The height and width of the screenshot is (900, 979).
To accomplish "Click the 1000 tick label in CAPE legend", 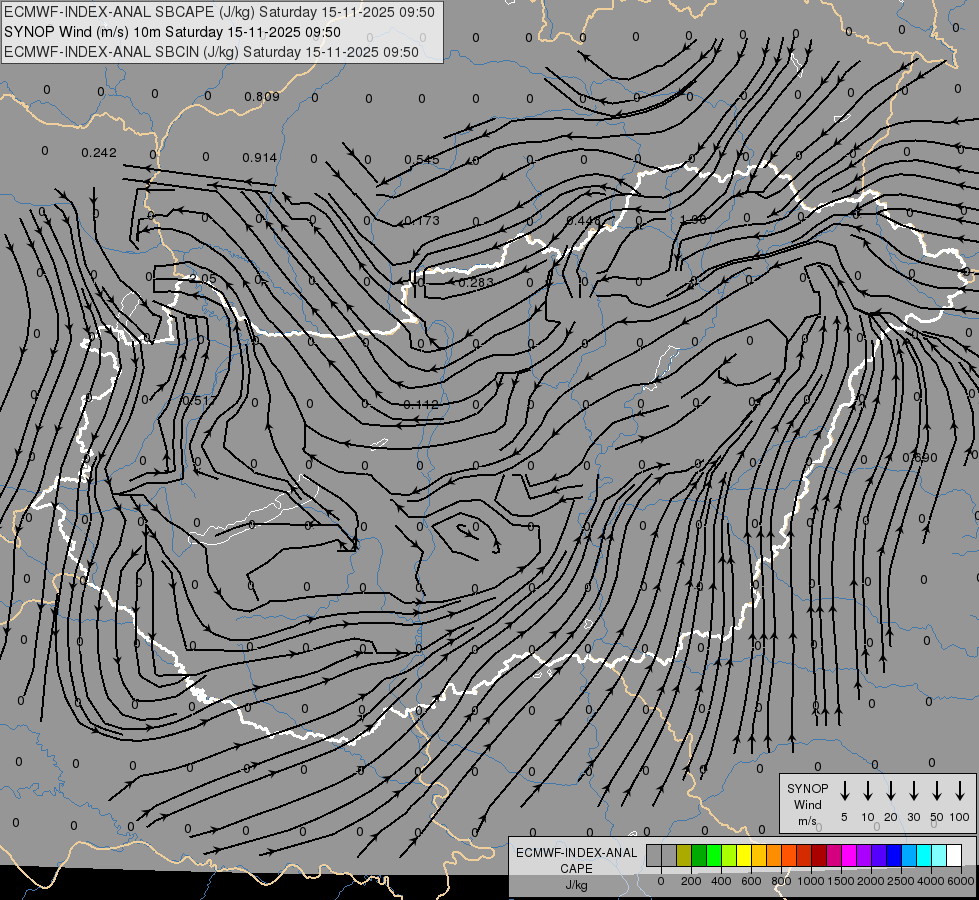I will point(811,881).
